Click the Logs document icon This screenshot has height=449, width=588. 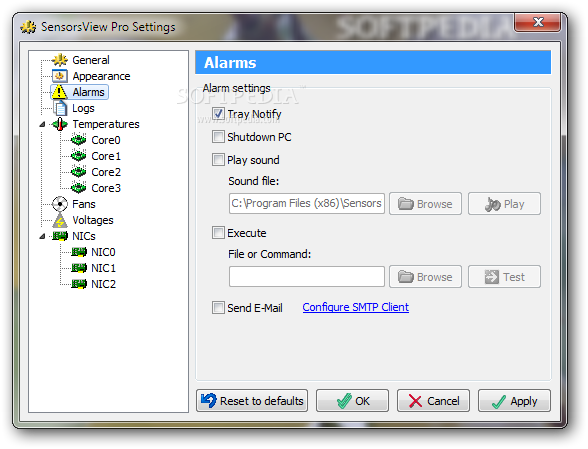pyautogui.click(x=60, y=108)
